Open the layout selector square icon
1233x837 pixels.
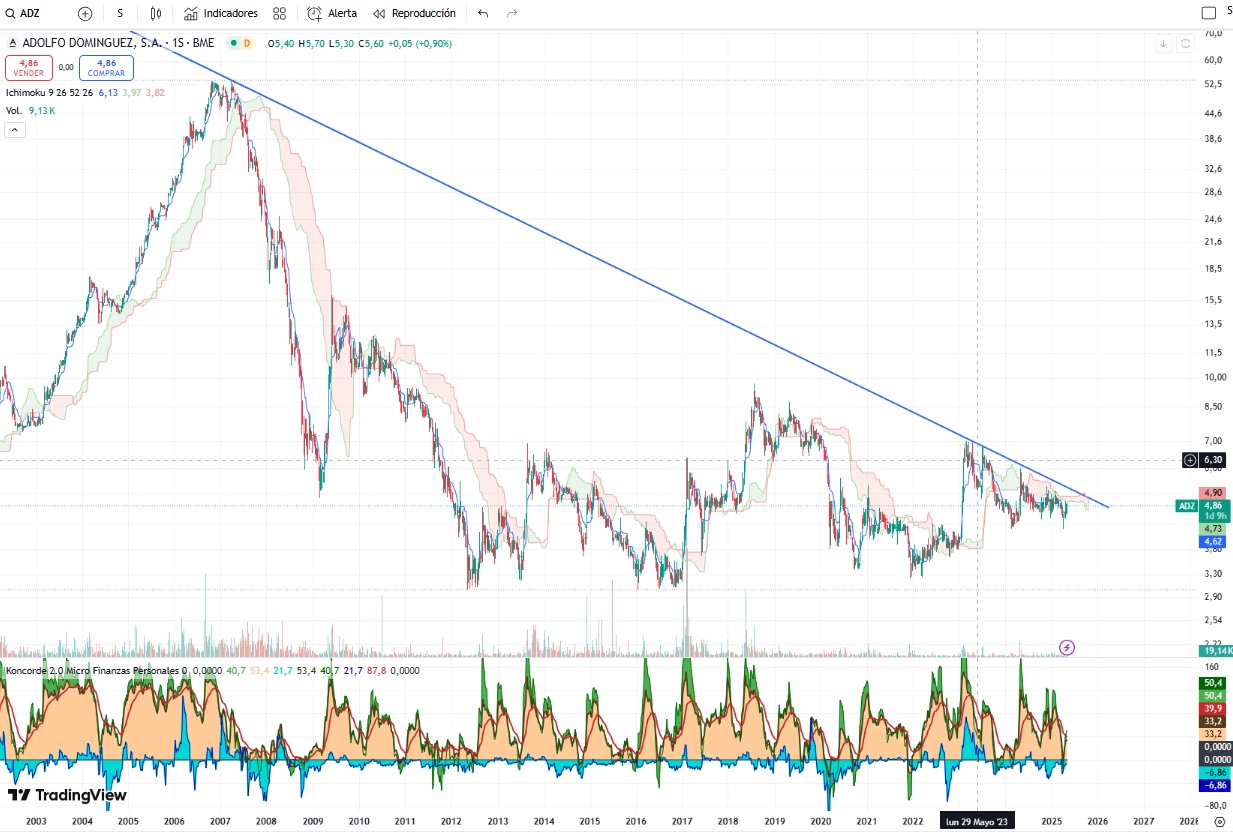(1208, 12)
